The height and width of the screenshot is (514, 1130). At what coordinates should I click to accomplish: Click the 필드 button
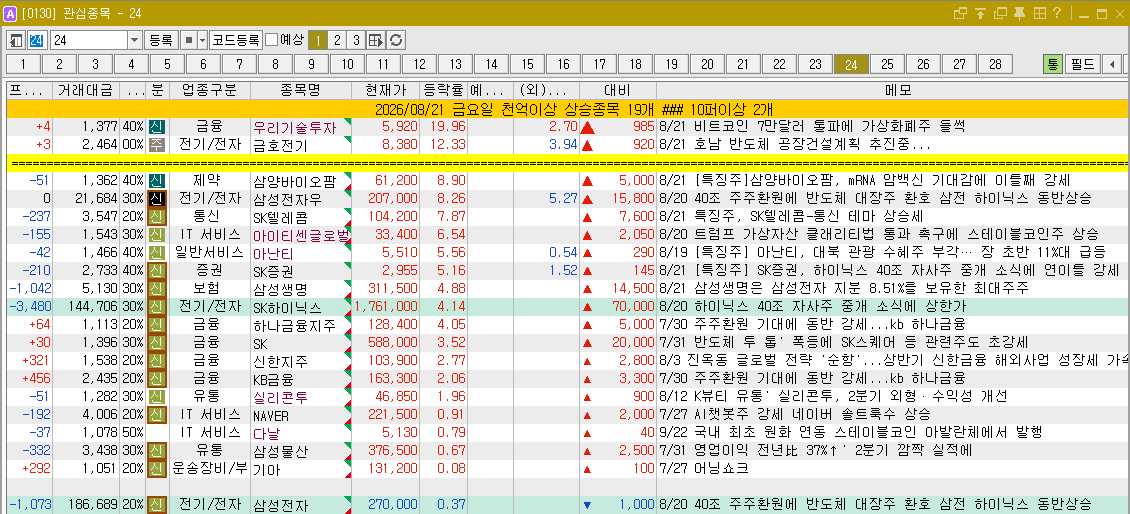(x=1082, y=64)
